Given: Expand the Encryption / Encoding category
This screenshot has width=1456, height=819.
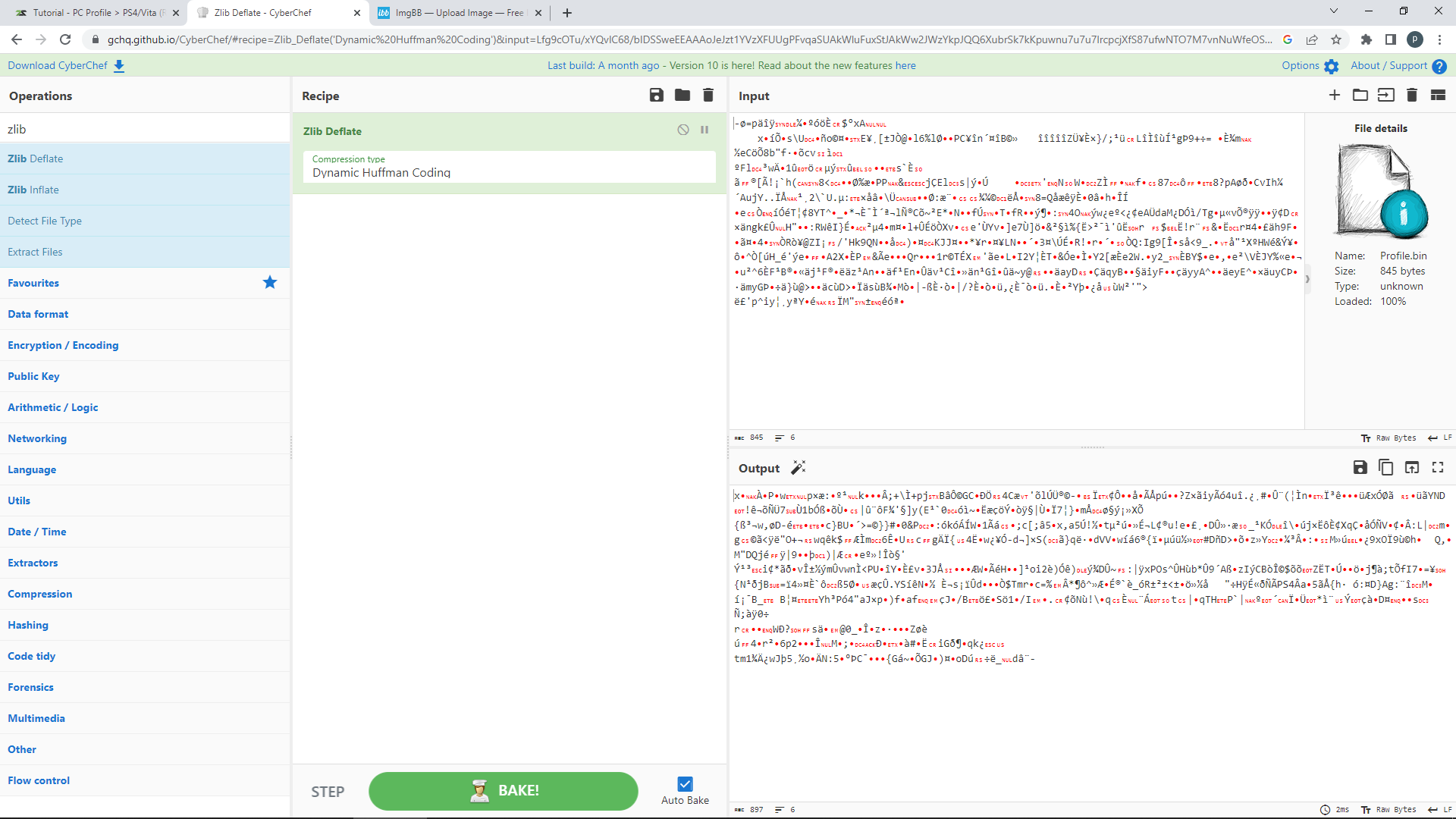Looking at the screenshot, I should (145, 345).
